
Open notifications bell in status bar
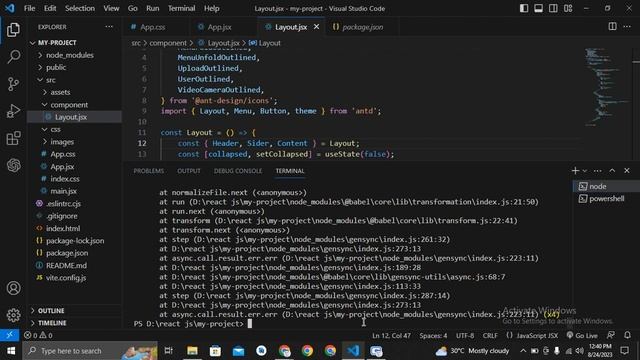627,335
